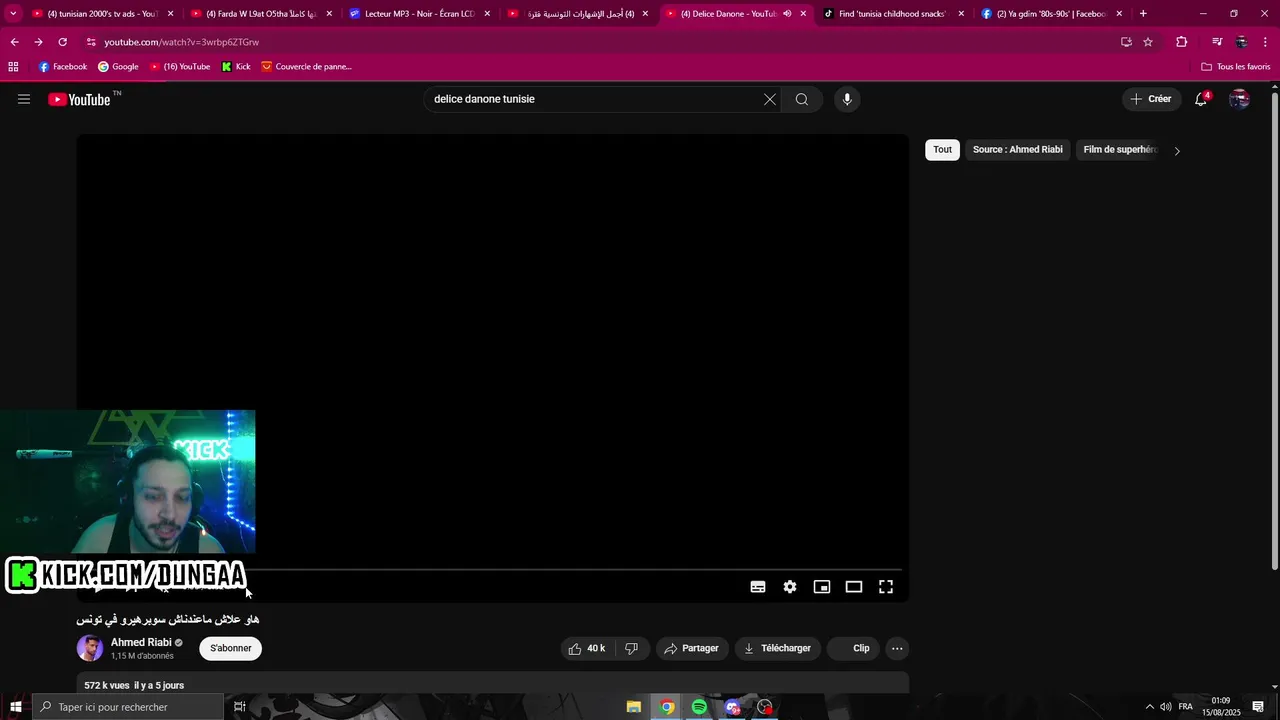Close the Delice Danone YouTube tab
1280x720 pixels.
pos(803,14)
